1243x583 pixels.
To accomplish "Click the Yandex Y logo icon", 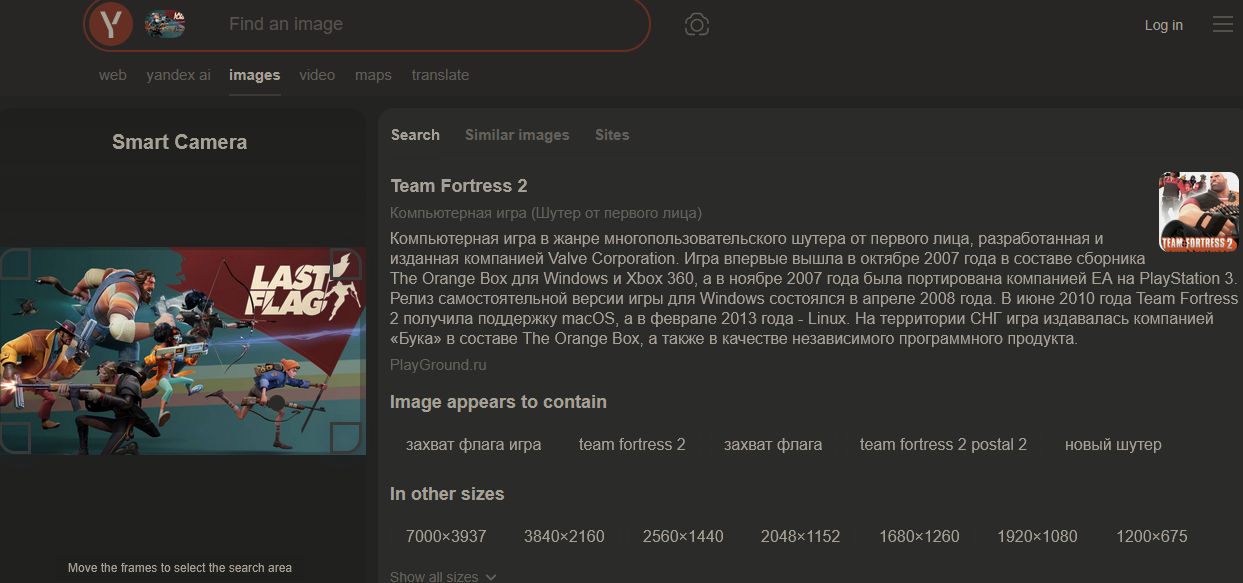I will click(111, 25).
